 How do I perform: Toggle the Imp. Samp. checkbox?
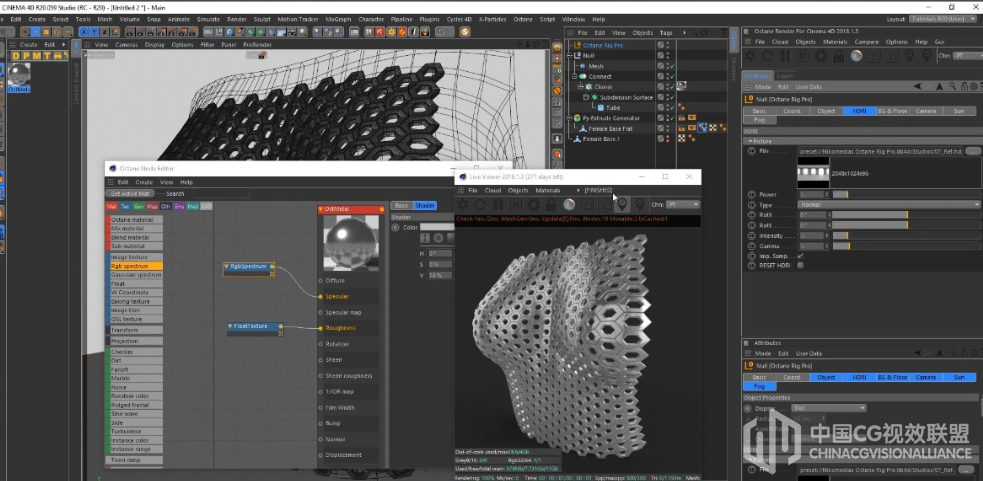pyautogui.click(x=801, y=256)
